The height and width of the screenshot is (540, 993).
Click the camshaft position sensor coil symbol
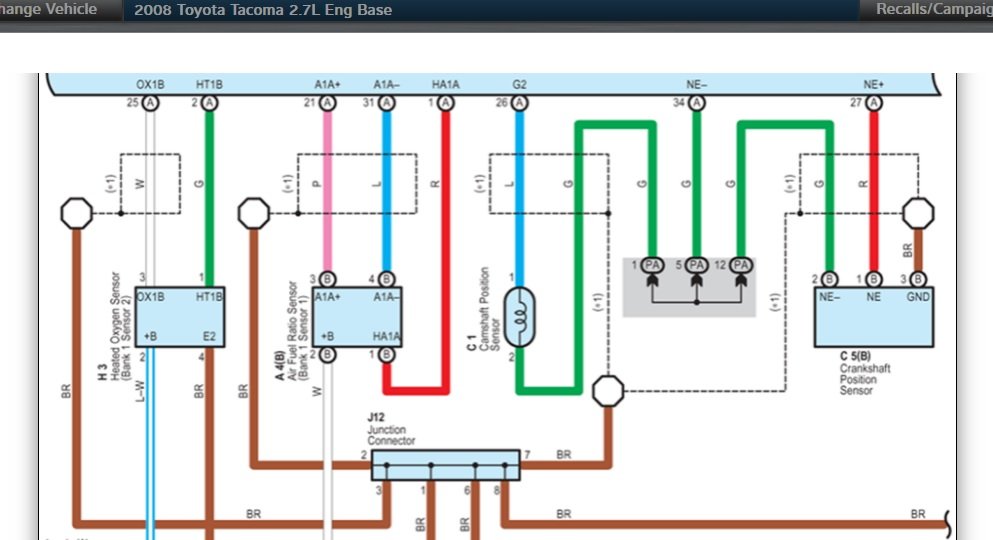click(x=519, y=317)
